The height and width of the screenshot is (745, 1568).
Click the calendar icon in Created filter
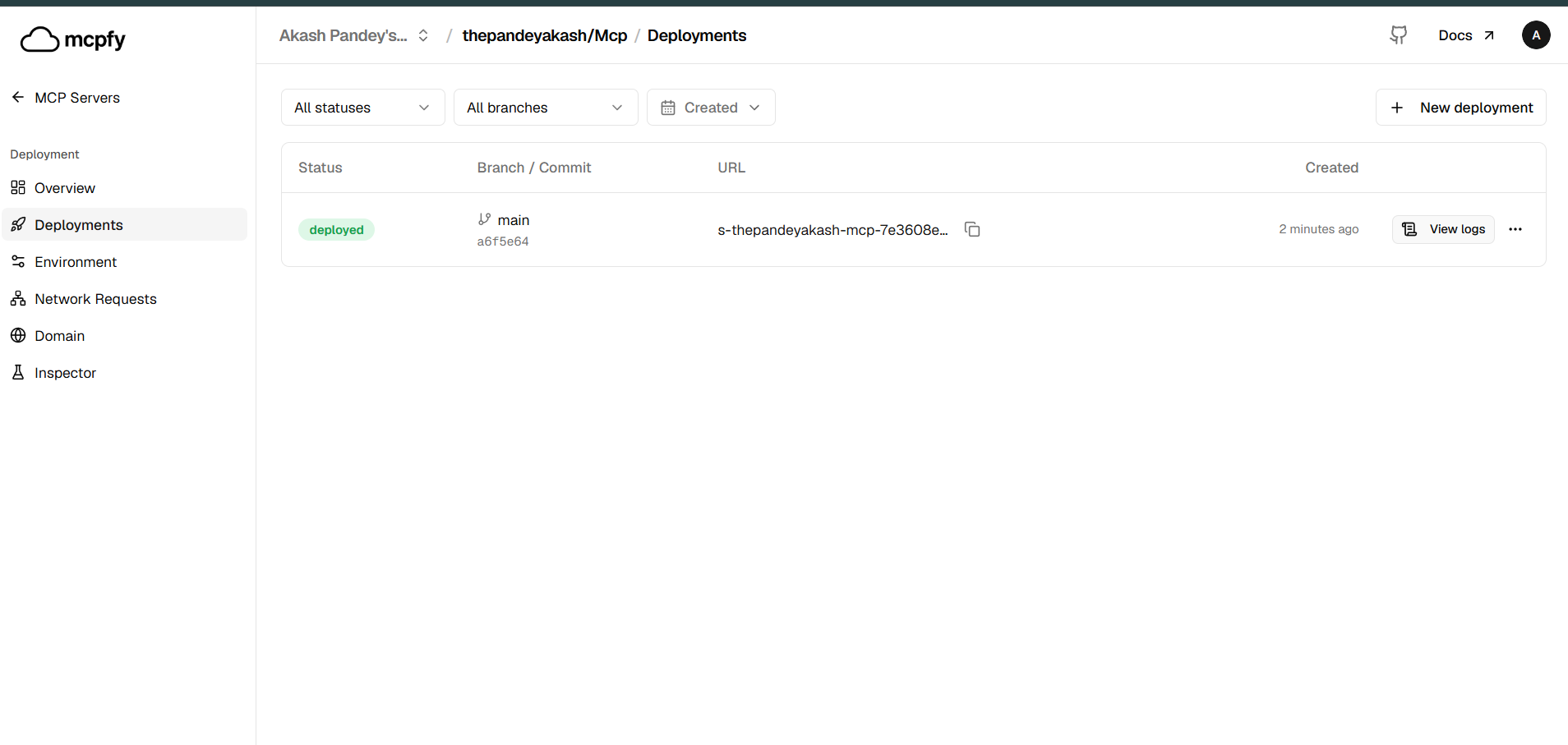coord(668,108)
